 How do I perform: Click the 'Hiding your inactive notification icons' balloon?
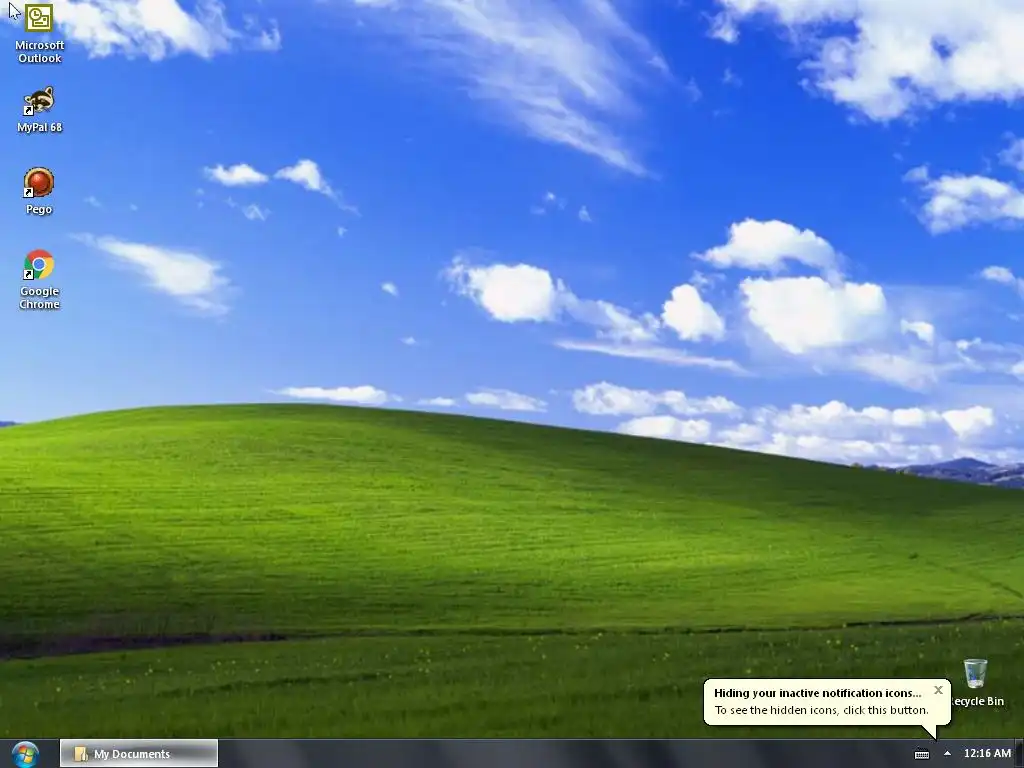[827, 702]
